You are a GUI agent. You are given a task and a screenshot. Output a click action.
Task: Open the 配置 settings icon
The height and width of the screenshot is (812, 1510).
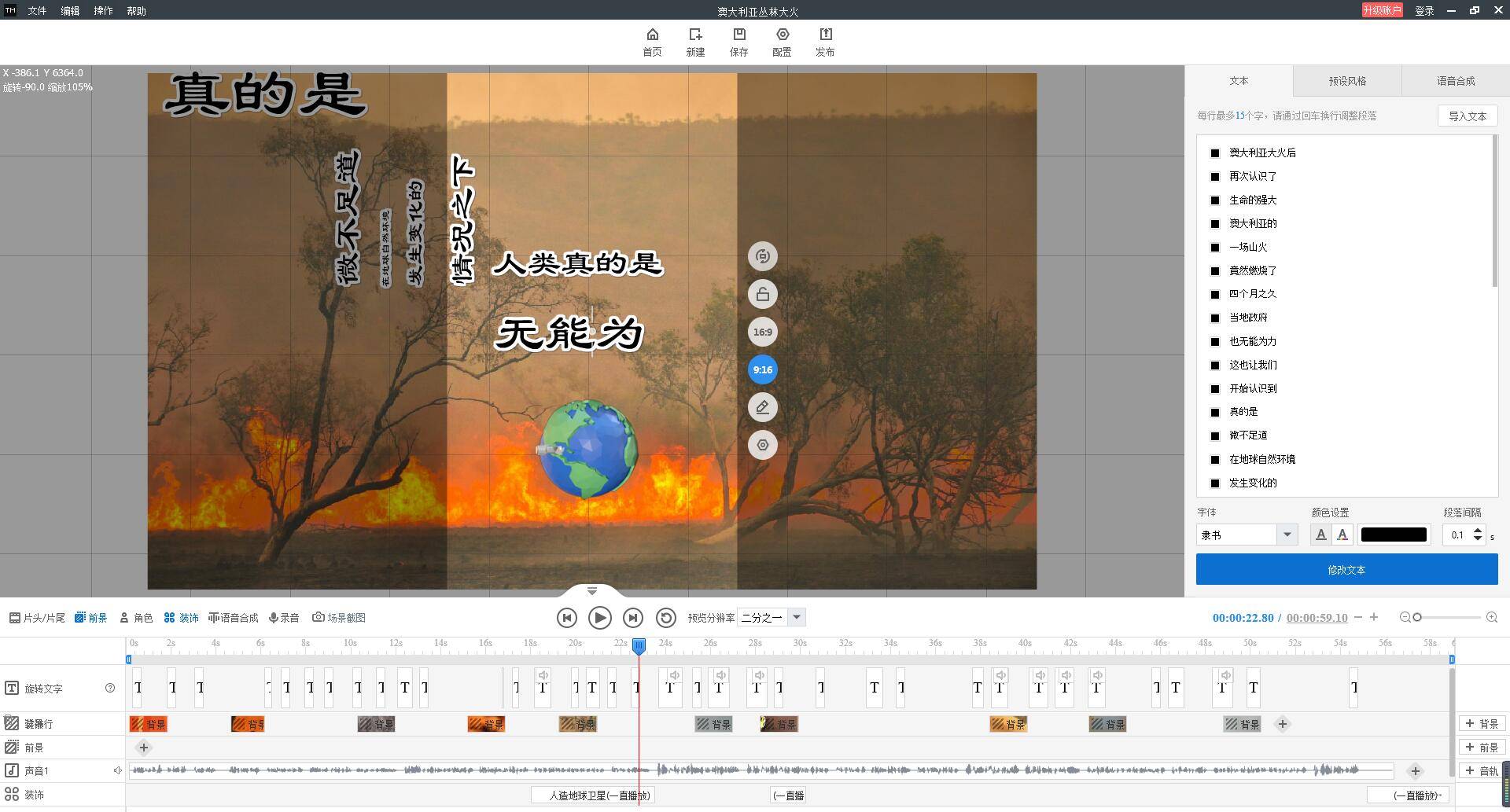tap(782, 42)
